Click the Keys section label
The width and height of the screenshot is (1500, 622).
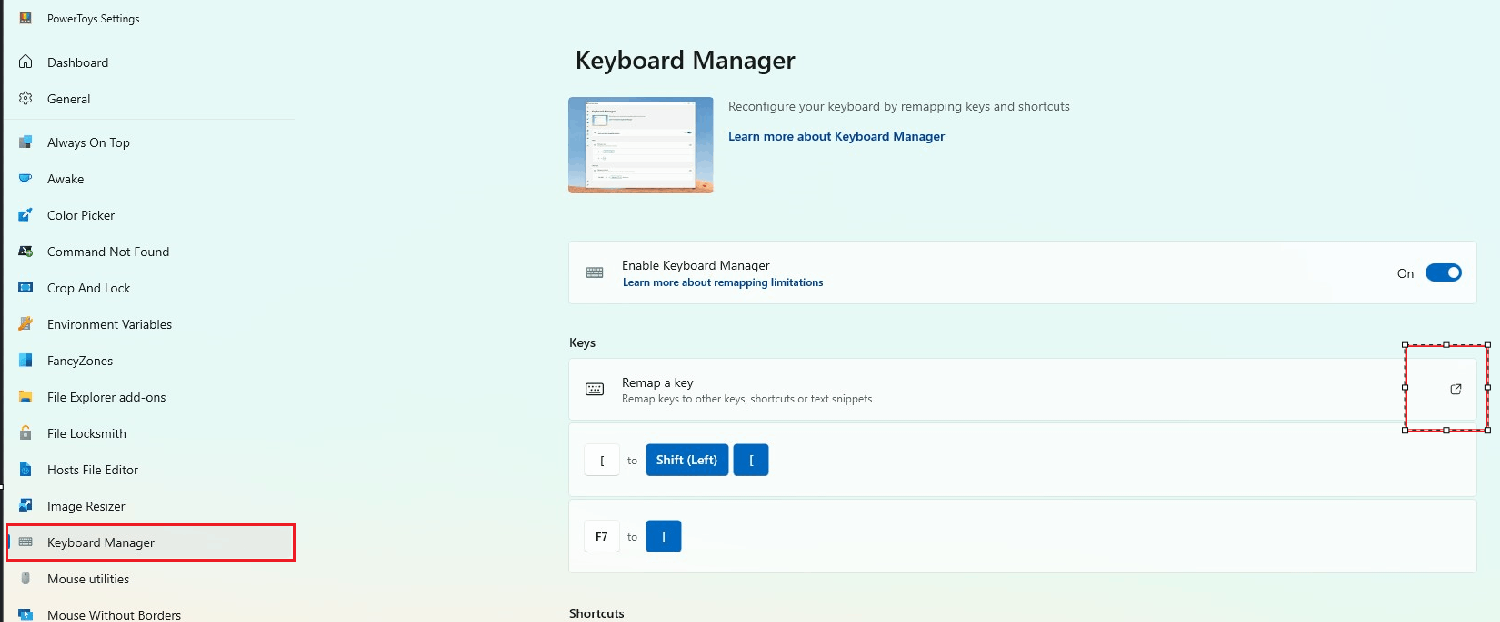tap(582, 342)
